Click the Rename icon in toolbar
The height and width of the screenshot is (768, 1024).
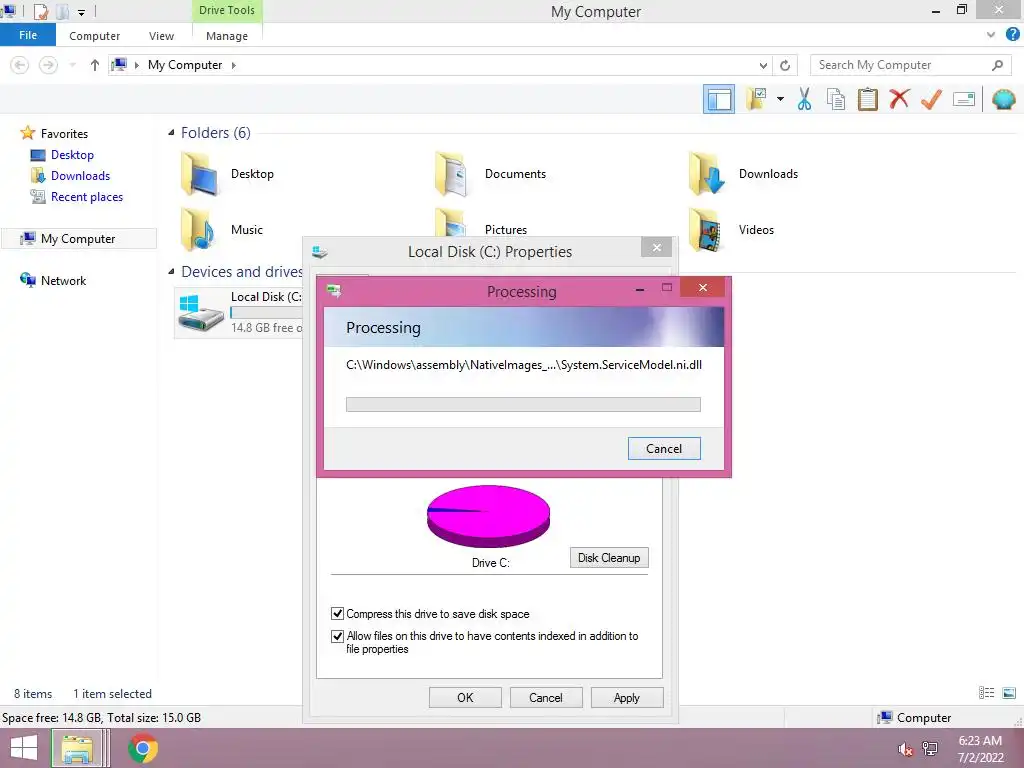click(964, 99)
